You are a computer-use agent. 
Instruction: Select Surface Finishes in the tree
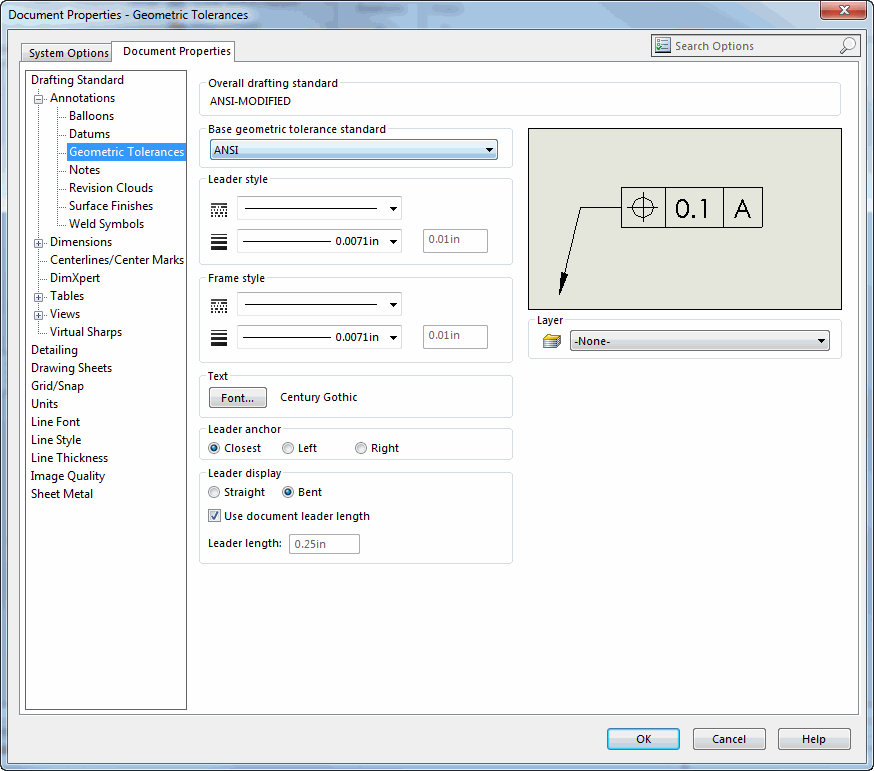(x=111, y=206)
